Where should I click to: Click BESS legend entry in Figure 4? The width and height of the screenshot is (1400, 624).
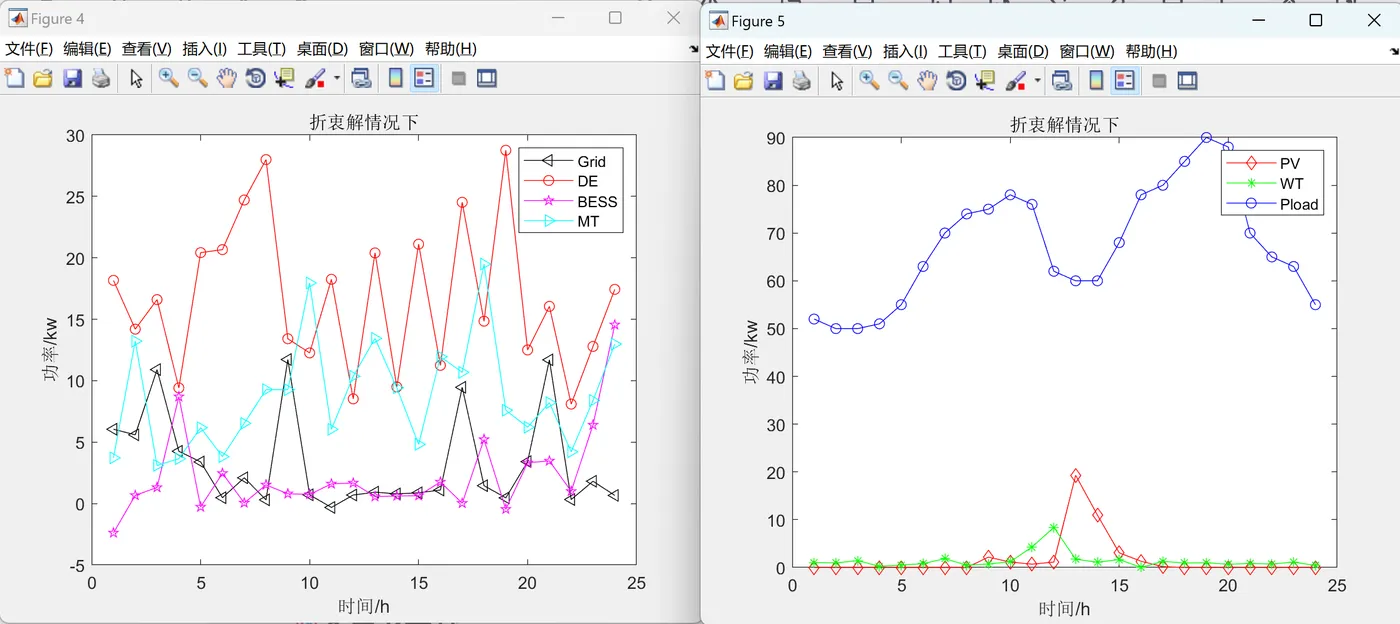click(597, 201)
